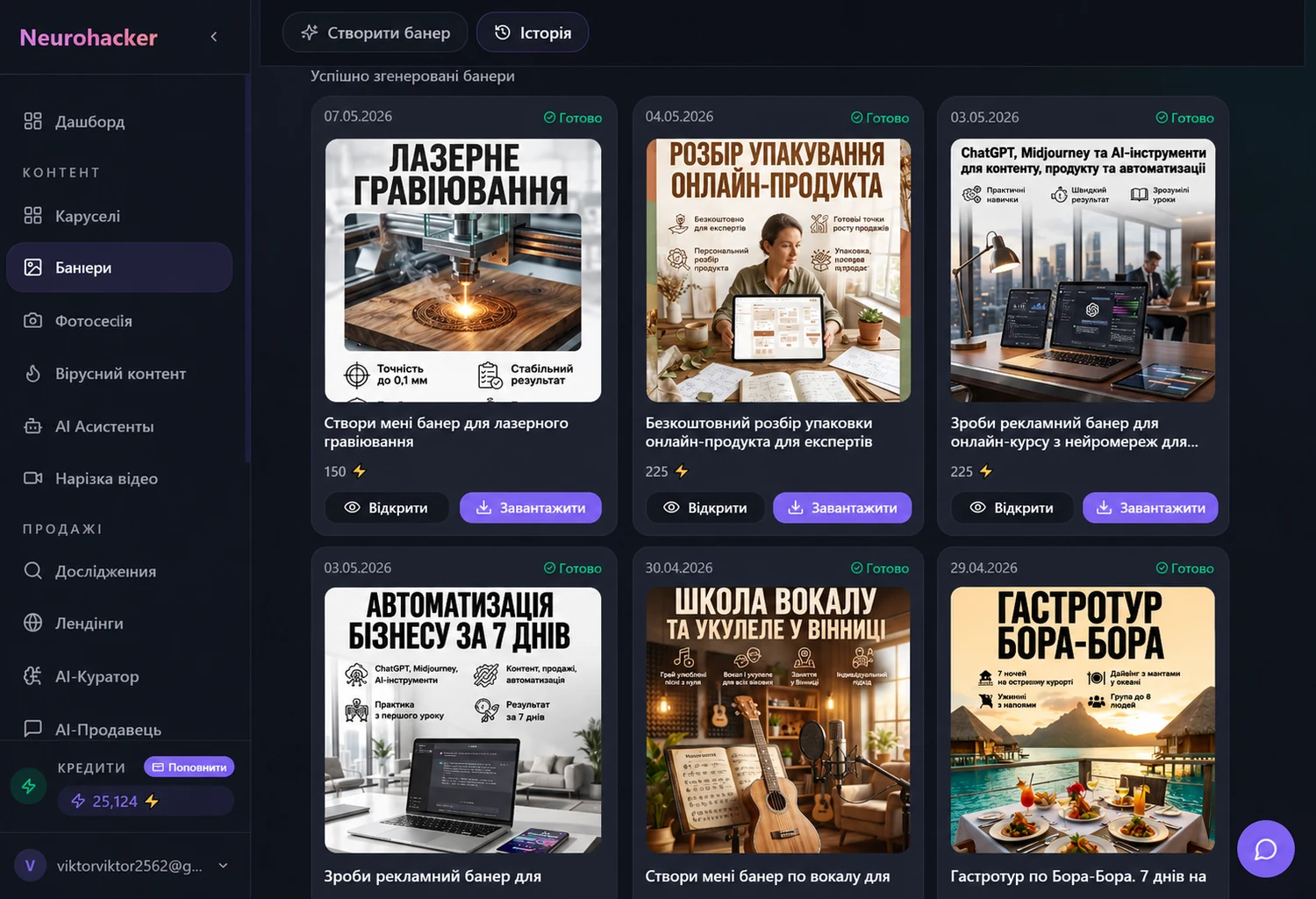Open Фотосесія camera icon

(32, 321)
